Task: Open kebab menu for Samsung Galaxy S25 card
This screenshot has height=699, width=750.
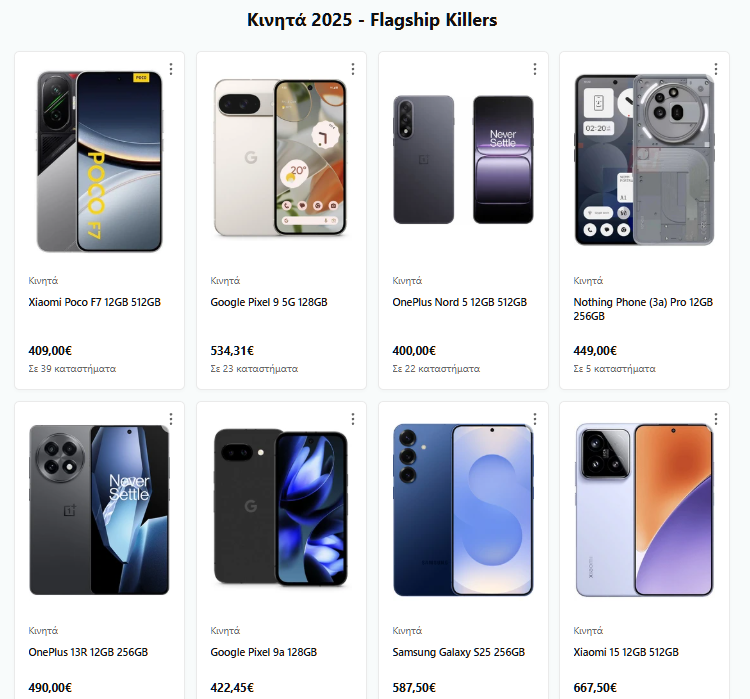Action: (535, 419)
